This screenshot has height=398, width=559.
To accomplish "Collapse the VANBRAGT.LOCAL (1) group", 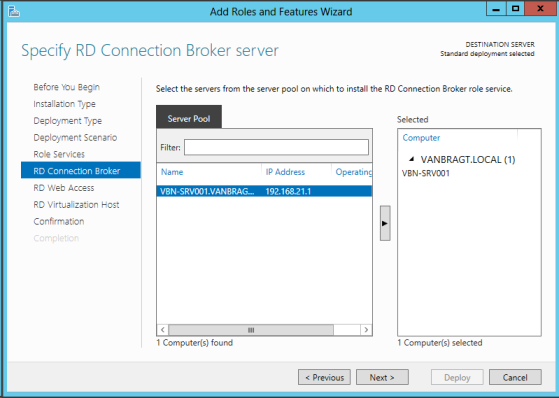I will 412,159.
